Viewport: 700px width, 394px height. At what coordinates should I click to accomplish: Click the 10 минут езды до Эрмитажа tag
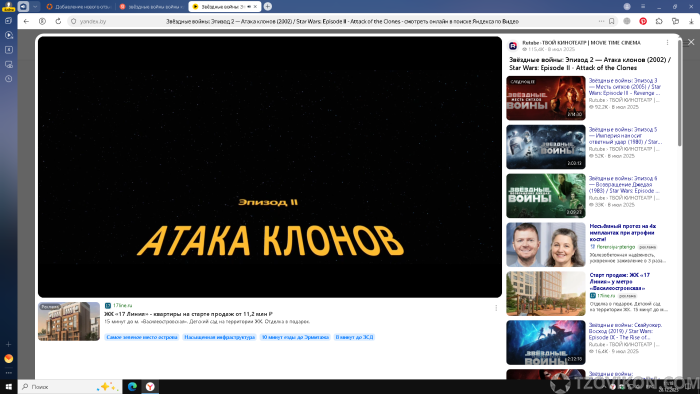tap(295, 337)
